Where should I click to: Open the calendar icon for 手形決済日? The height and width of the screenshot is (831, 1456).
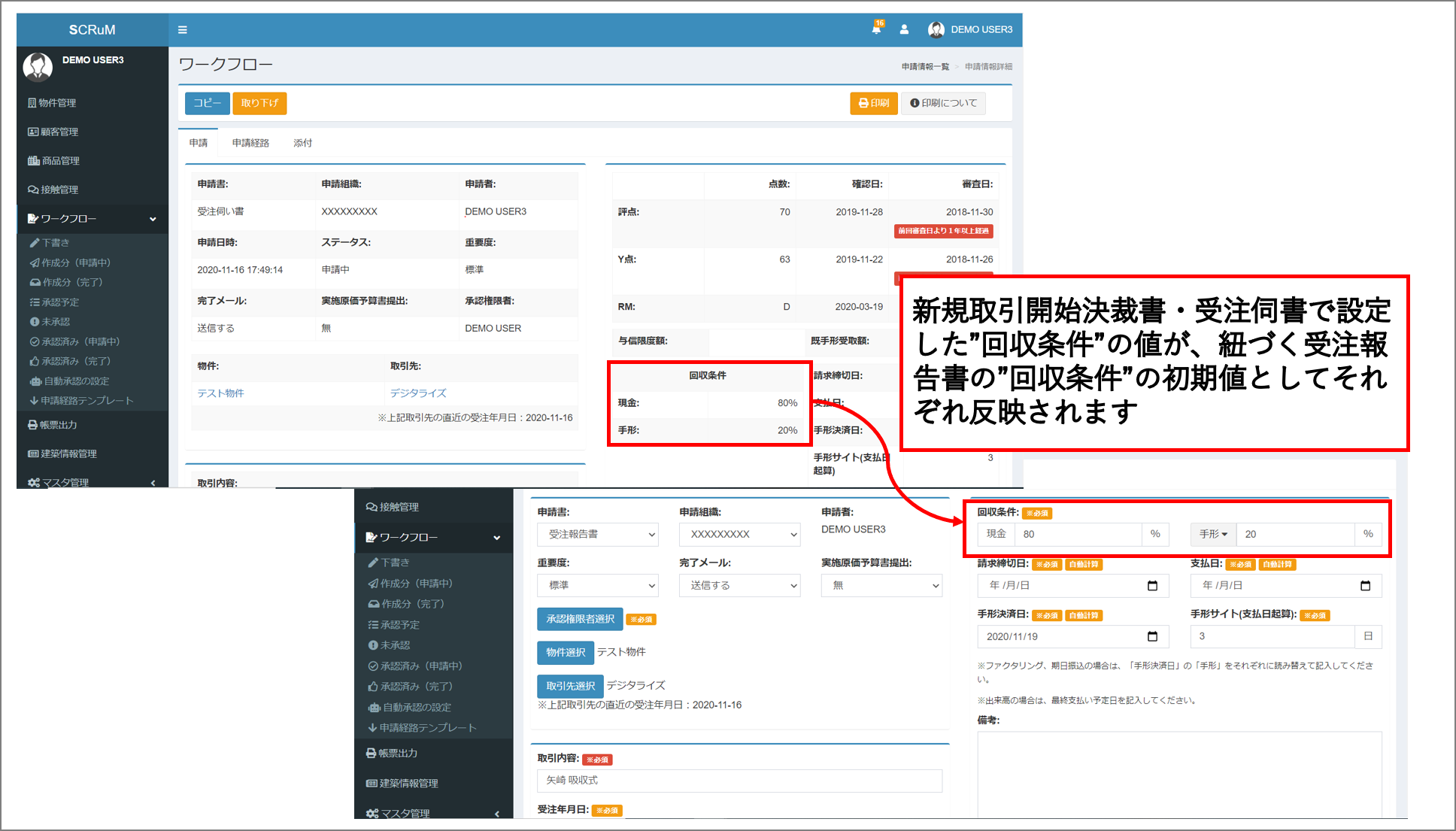coord(1152,636)
